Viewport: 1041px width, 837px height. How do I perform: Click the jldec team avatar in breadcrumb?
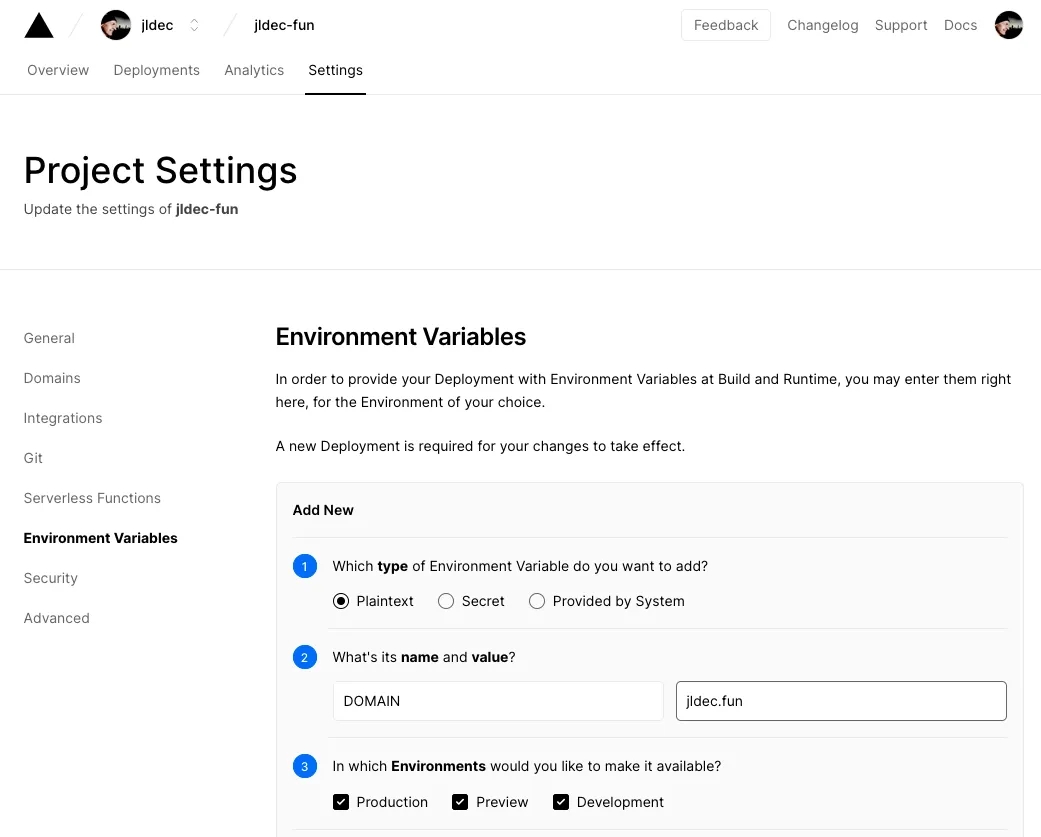[115, 24]
